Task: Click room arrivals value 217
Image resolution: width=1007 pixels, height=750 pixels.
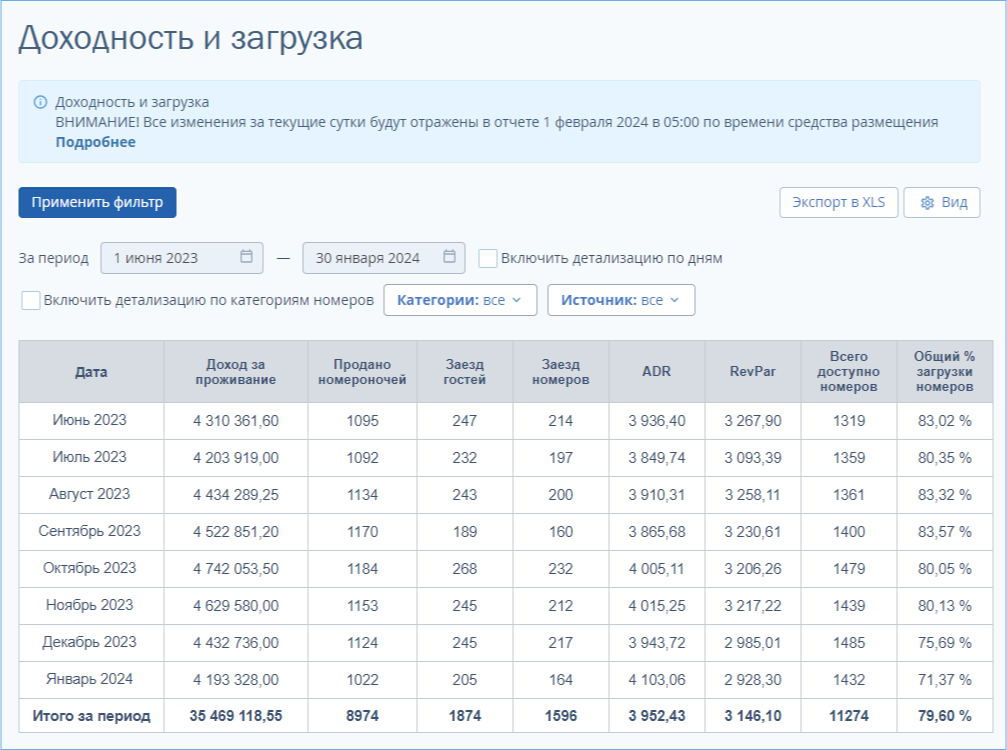Action: click(x=561, y=643)
